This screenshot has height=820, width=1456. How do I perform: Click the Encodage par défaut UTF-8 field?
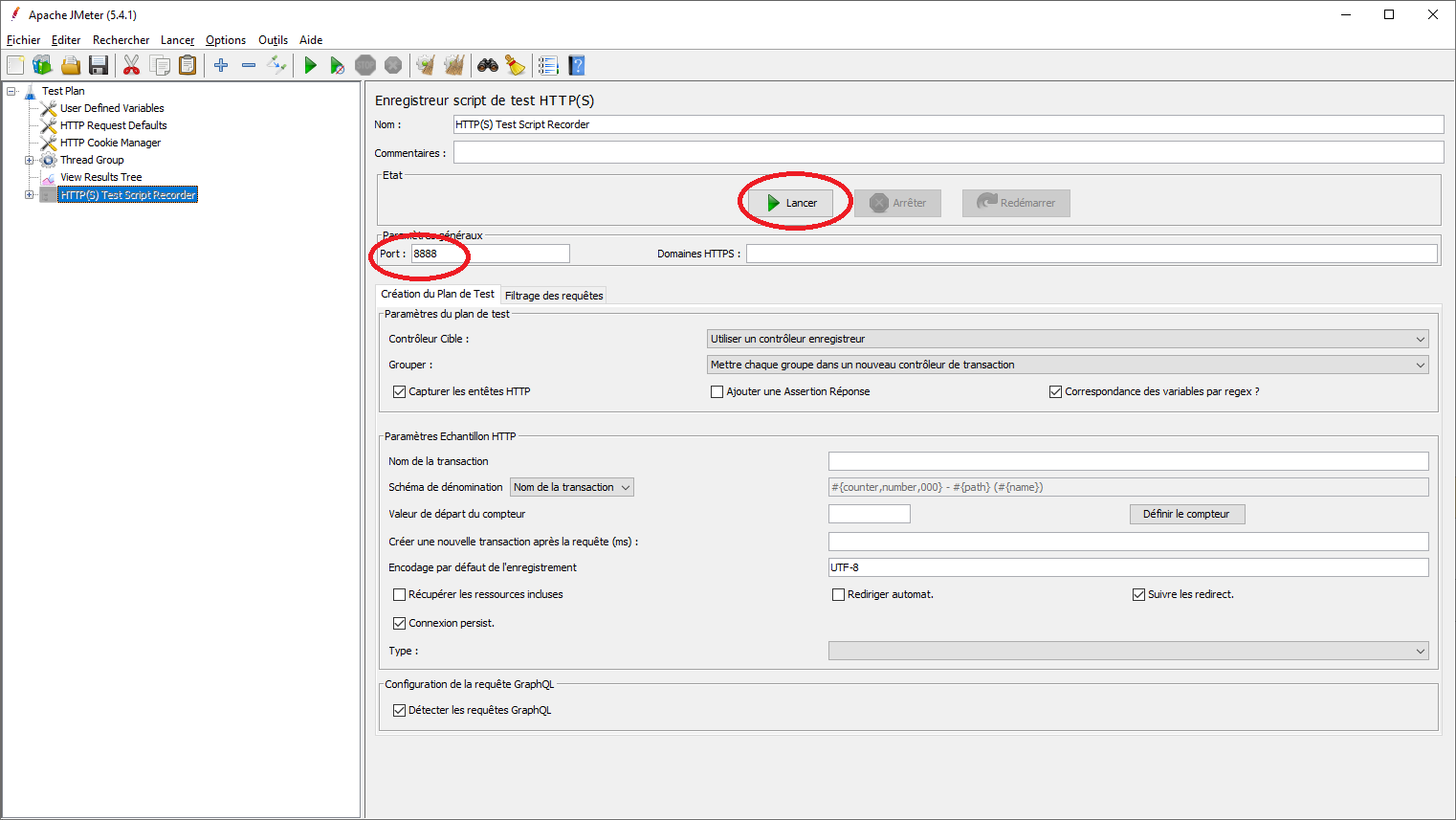click(x=1129, y=567)
